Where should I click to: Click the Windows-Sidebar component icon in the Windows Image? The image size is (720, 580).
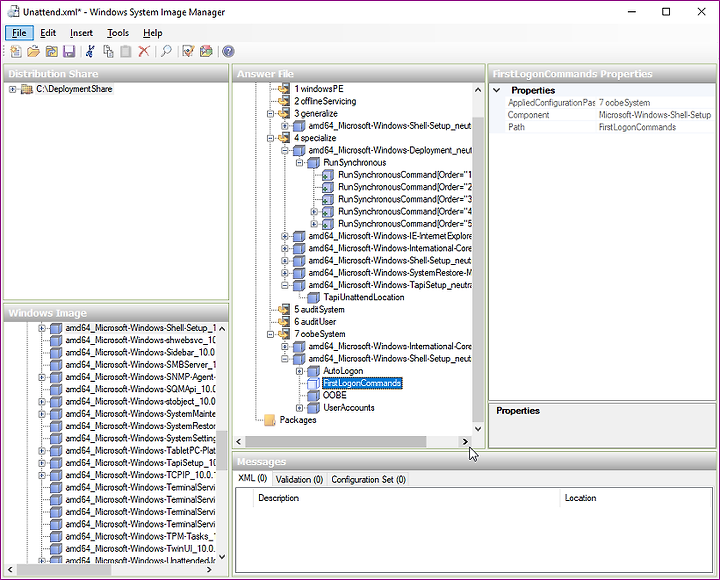pos(56,353)
